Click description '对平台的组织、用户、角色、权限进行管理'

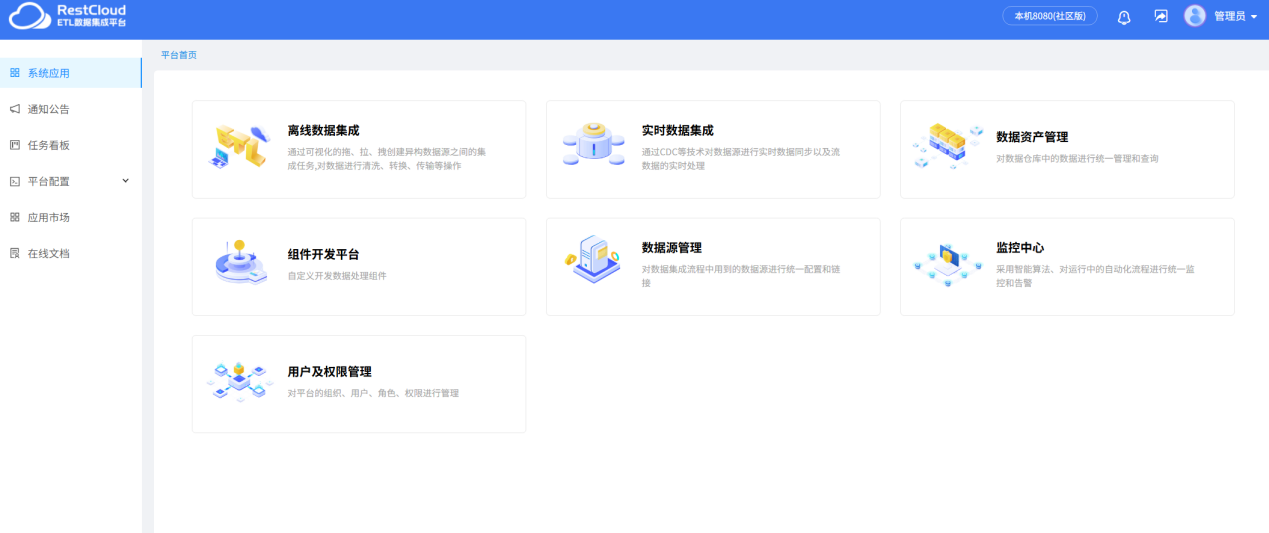(x=373, y=393)
